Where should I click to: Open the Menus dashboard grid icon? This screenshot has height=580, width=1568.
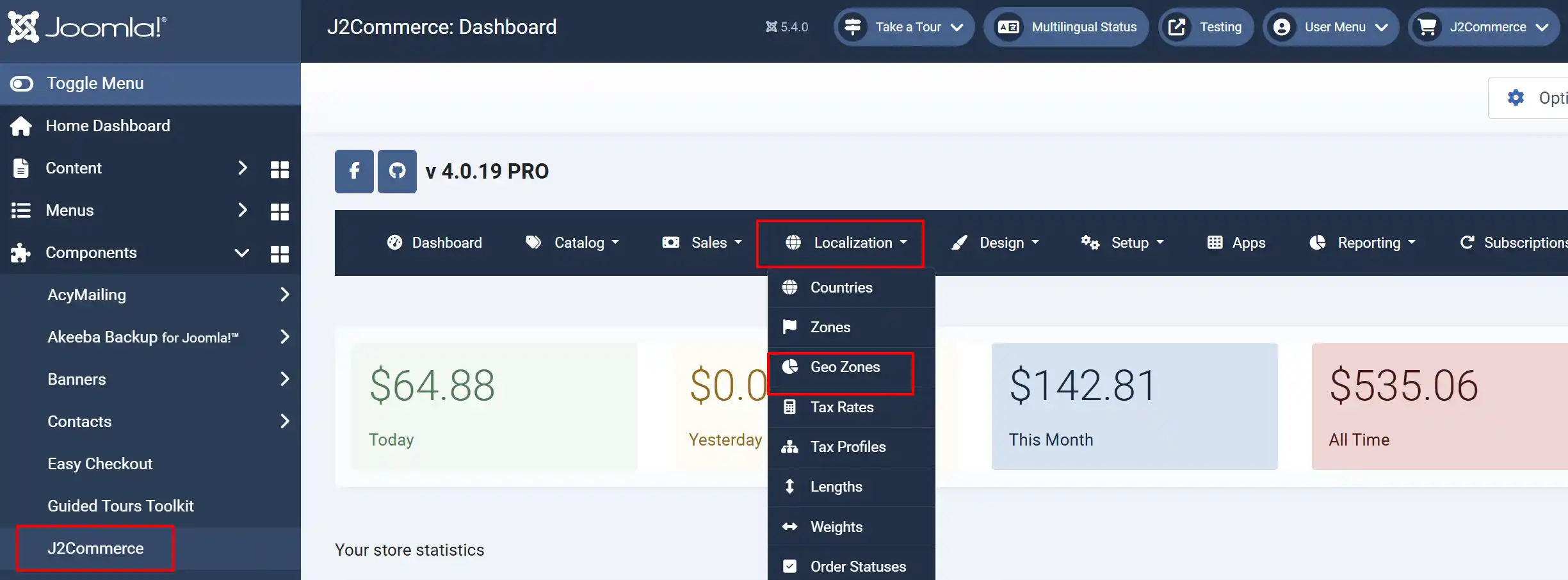pyautogui.click(x=280, y=211)
